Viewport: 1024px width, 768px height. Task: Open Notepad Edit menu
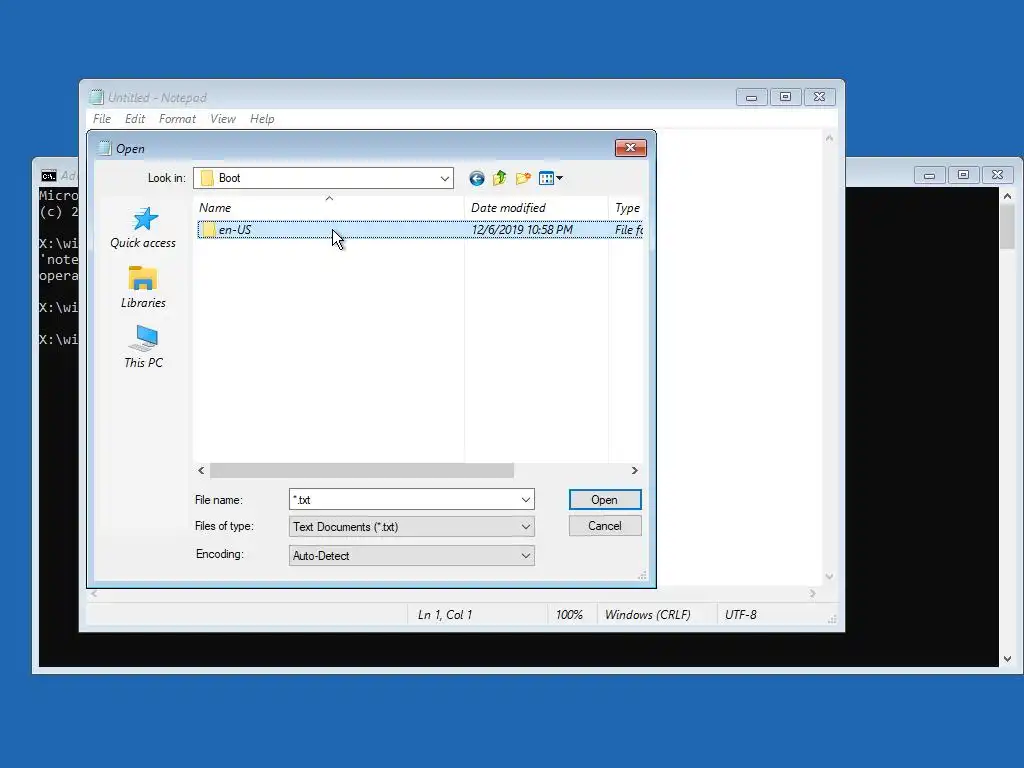(x=135, y=119)
